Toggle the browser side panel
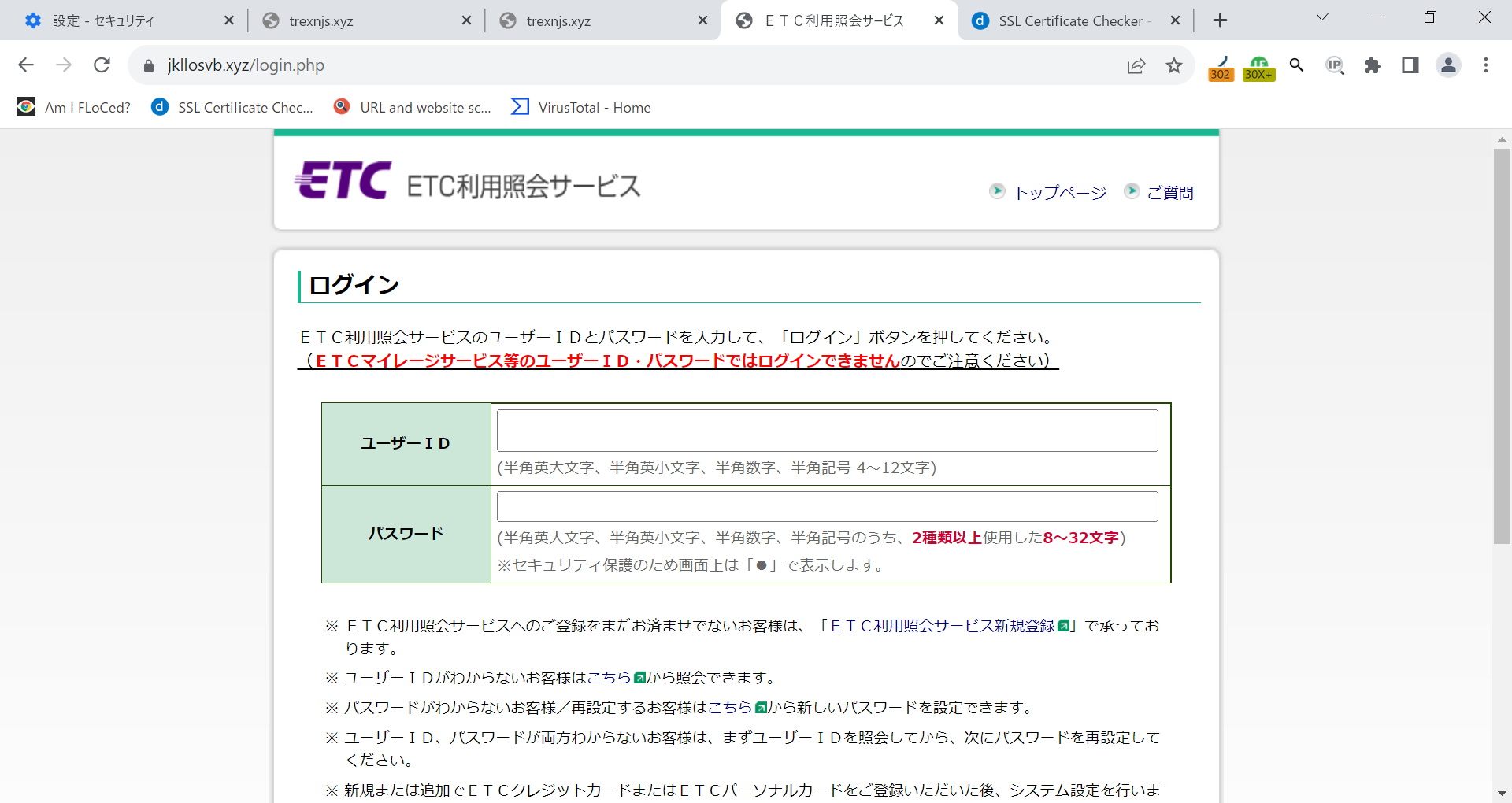This screenshot has width=1512, height=803. (1410, 65)
